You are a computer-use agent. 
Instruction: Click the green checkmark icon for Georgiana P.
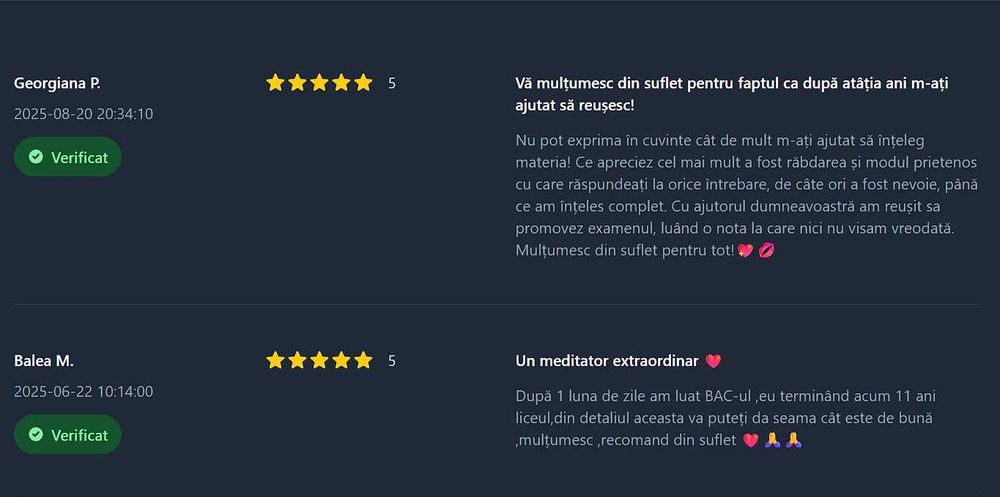click(x=36, y=157)
